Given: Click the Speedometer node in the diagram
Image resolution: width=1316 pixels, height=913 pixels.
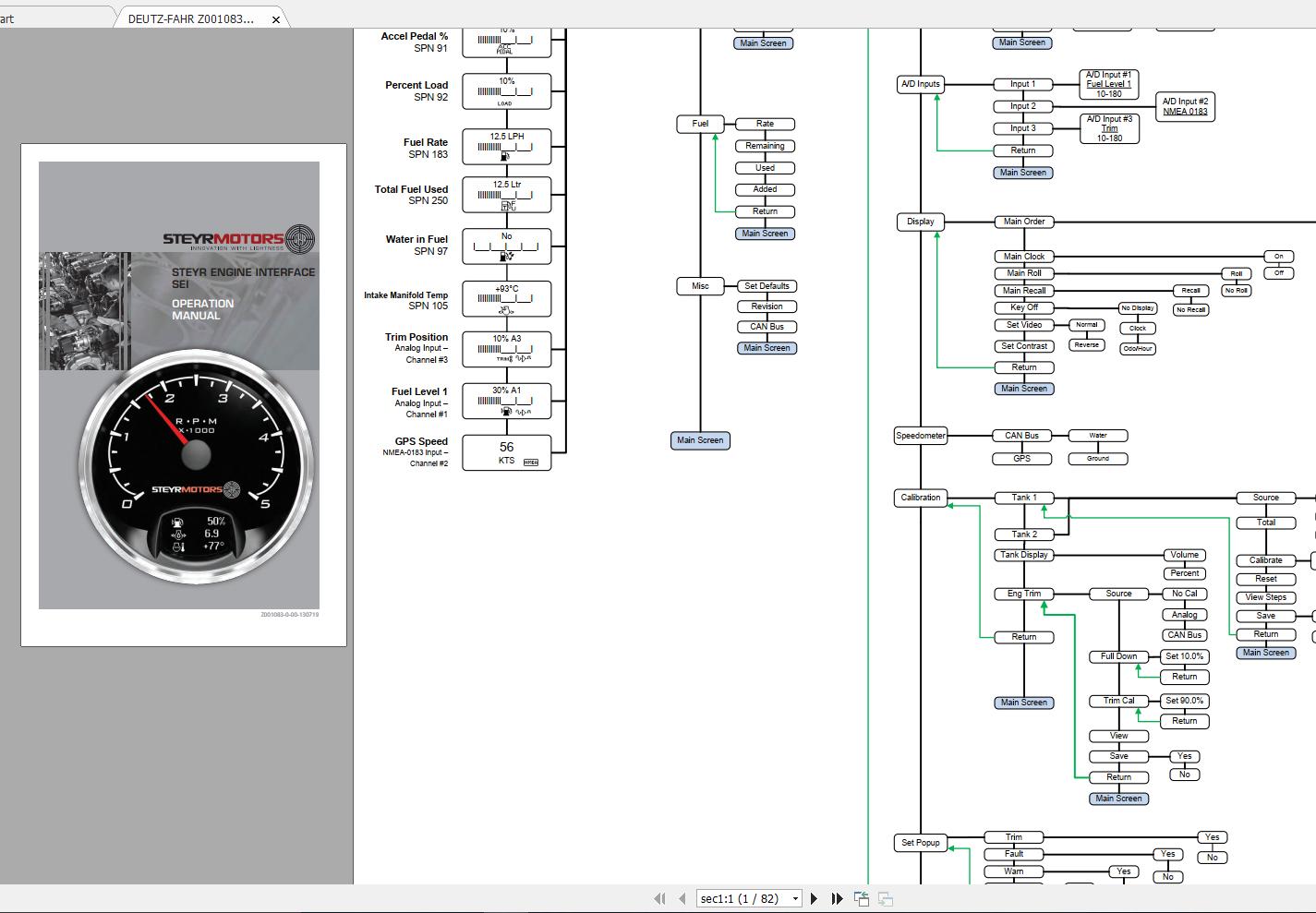Looking at the screenshot, I should 920,436.
